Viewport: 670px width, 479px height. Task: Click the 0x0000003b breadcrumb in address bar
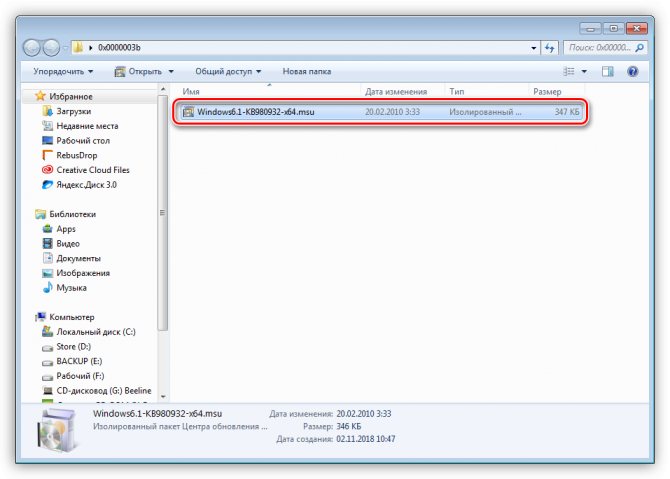pos(119,47)
